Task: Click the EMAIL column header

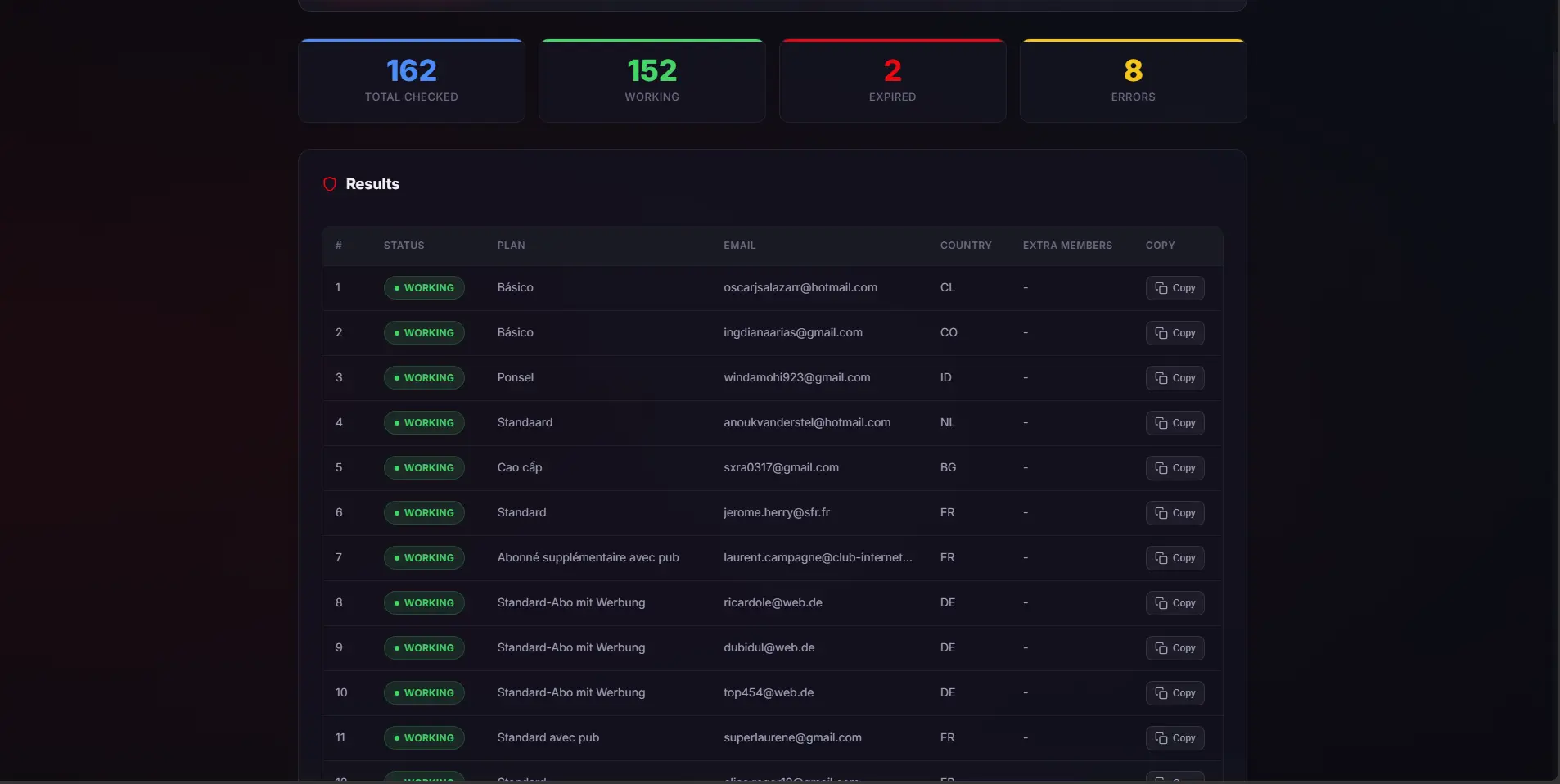Action: [x=740, y=246]
